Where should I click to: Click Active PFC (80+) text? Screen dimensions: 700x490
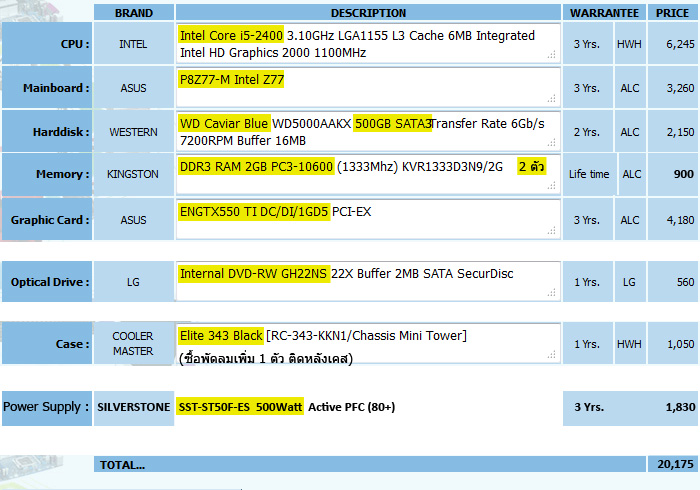[352, 407]
